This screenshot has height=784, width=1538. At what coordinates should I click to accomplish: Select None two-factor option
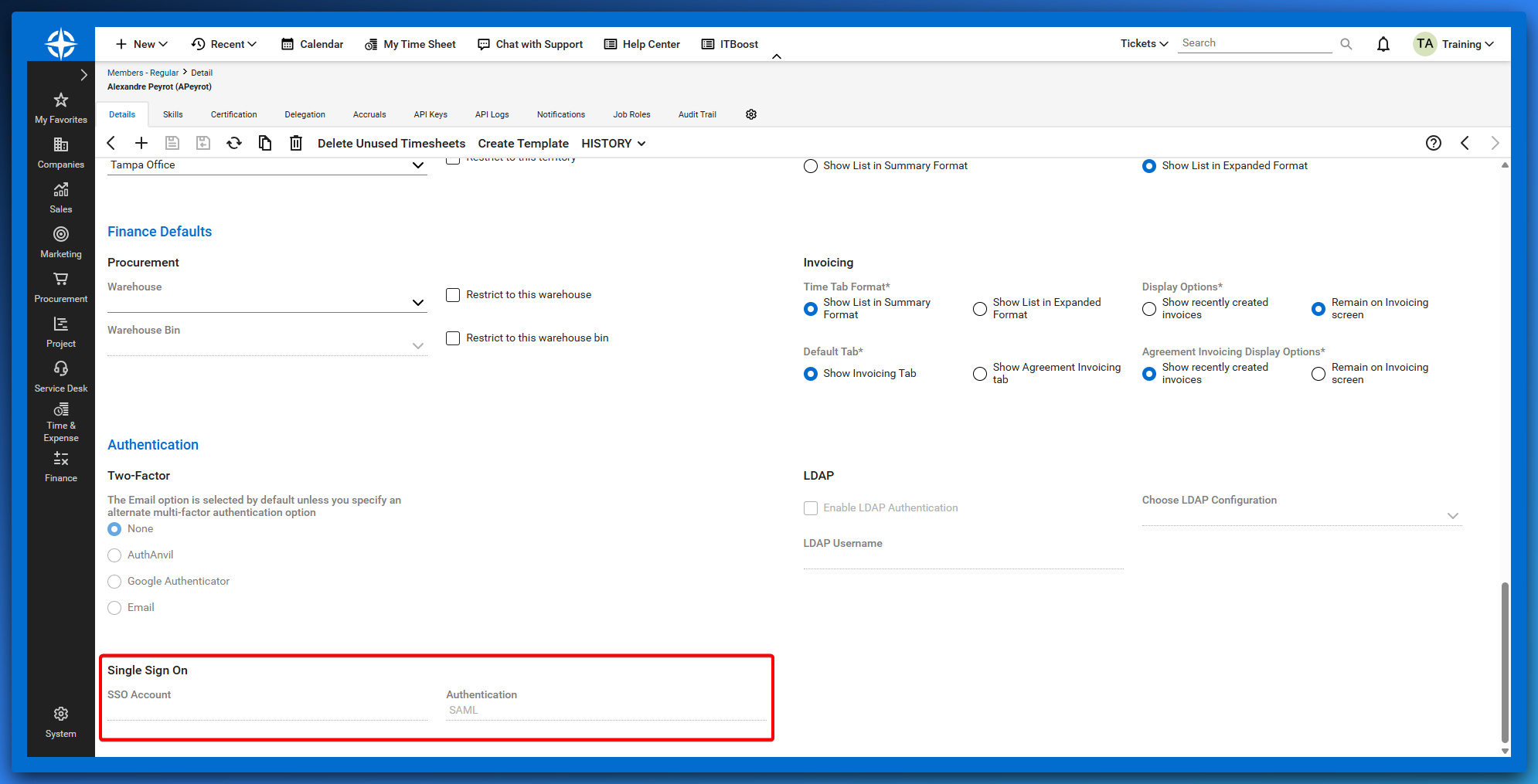114,529
